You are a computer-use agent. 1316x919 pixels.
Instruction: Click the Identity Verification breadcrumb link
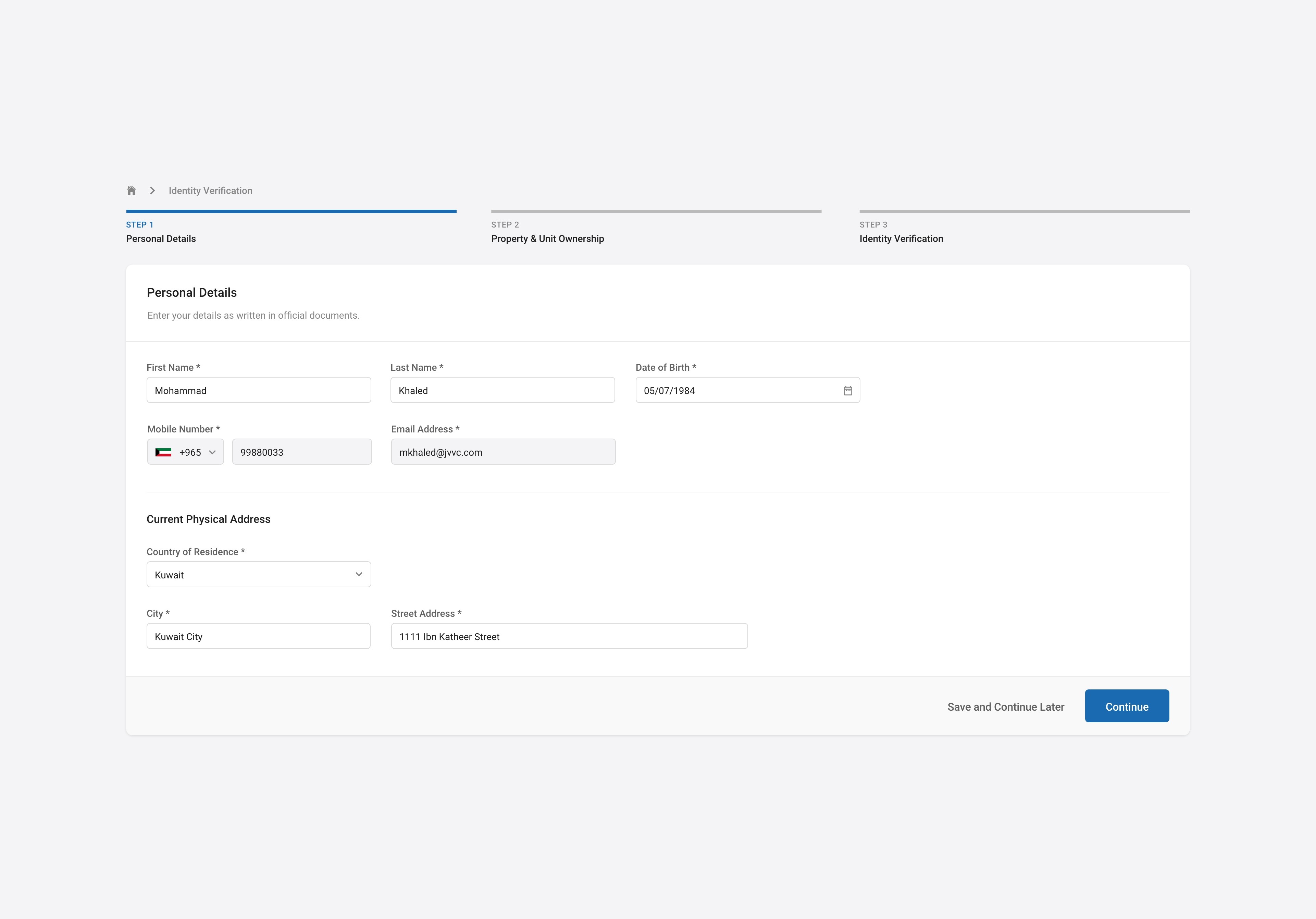(x=210, y=191)
